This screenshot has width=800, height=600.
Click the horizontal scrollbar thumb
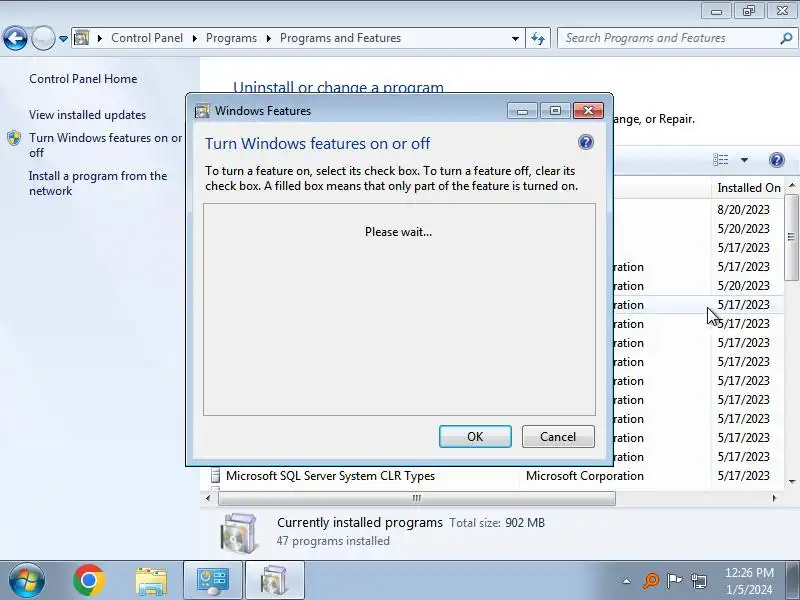416,498
